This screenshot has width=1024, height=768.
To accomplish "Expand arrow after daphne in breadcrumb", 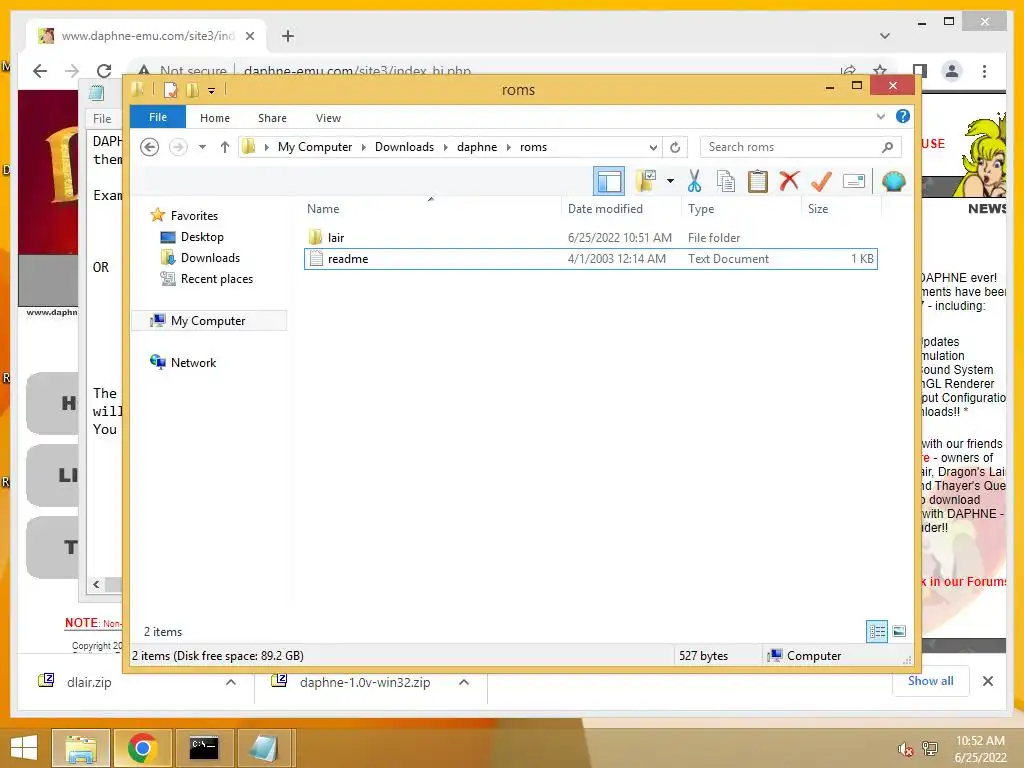I will 509,148.
